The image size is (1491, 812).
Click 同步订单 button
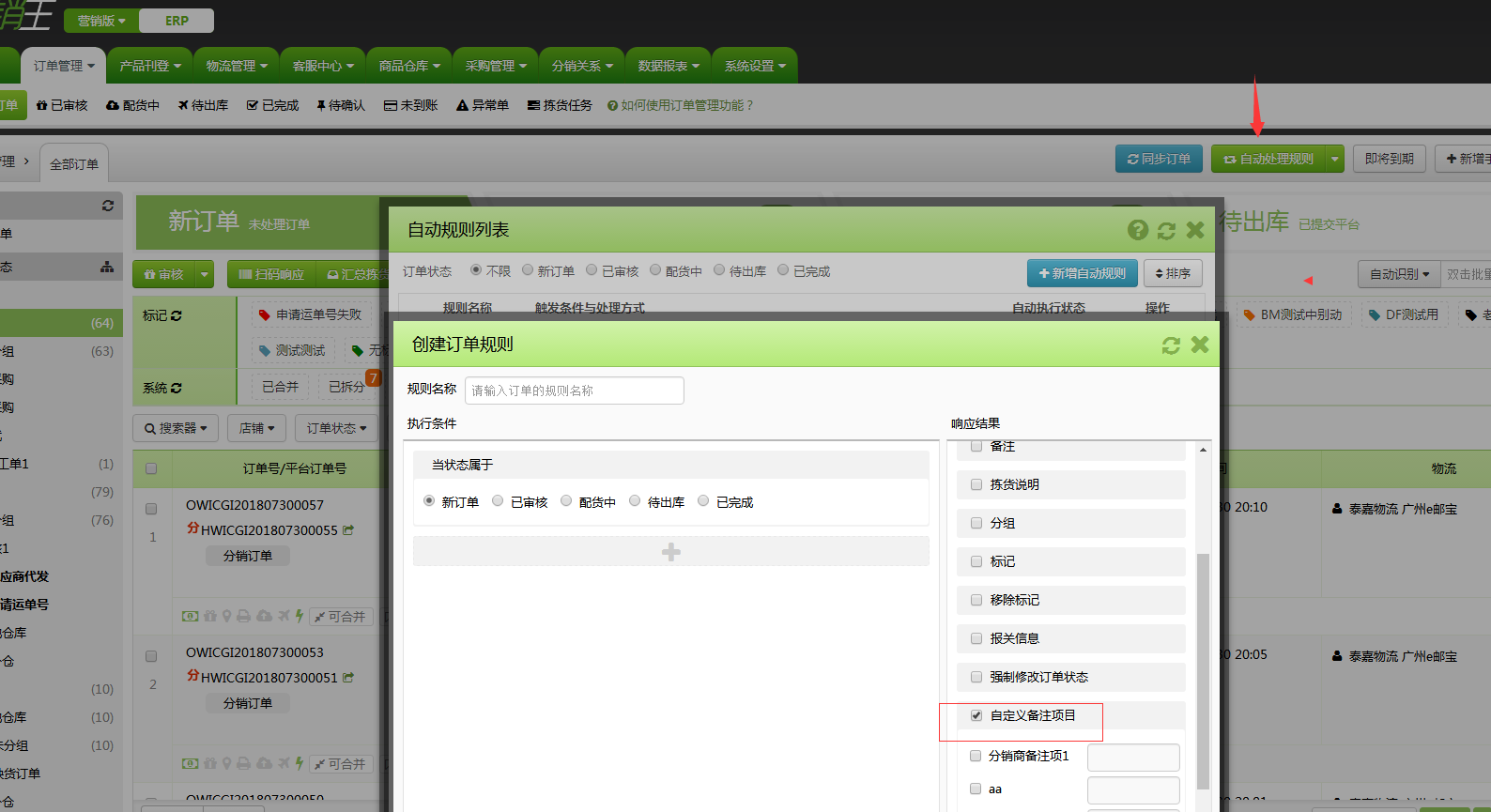point(1159,159)
